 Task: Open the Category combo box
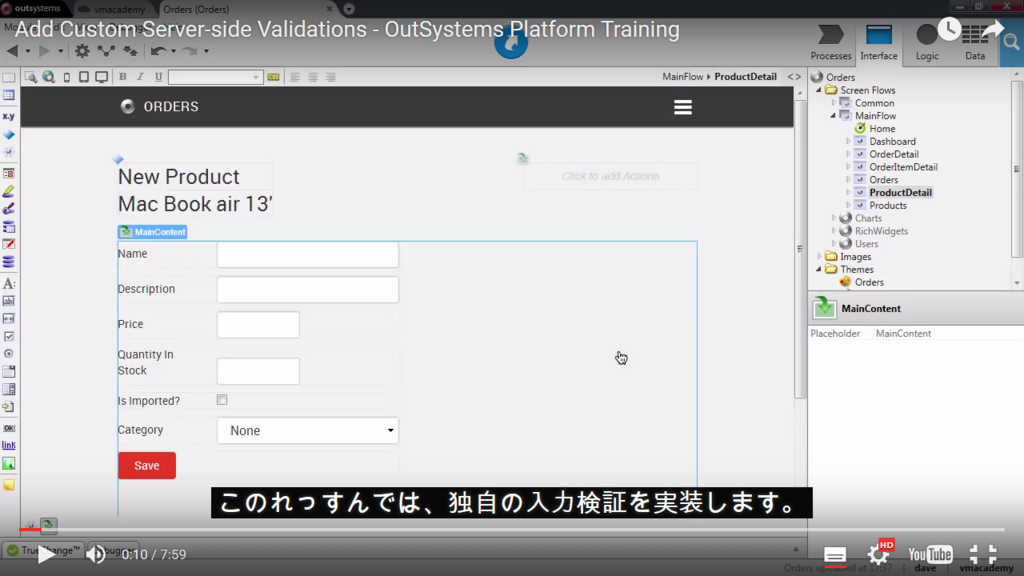coord(308,430)
